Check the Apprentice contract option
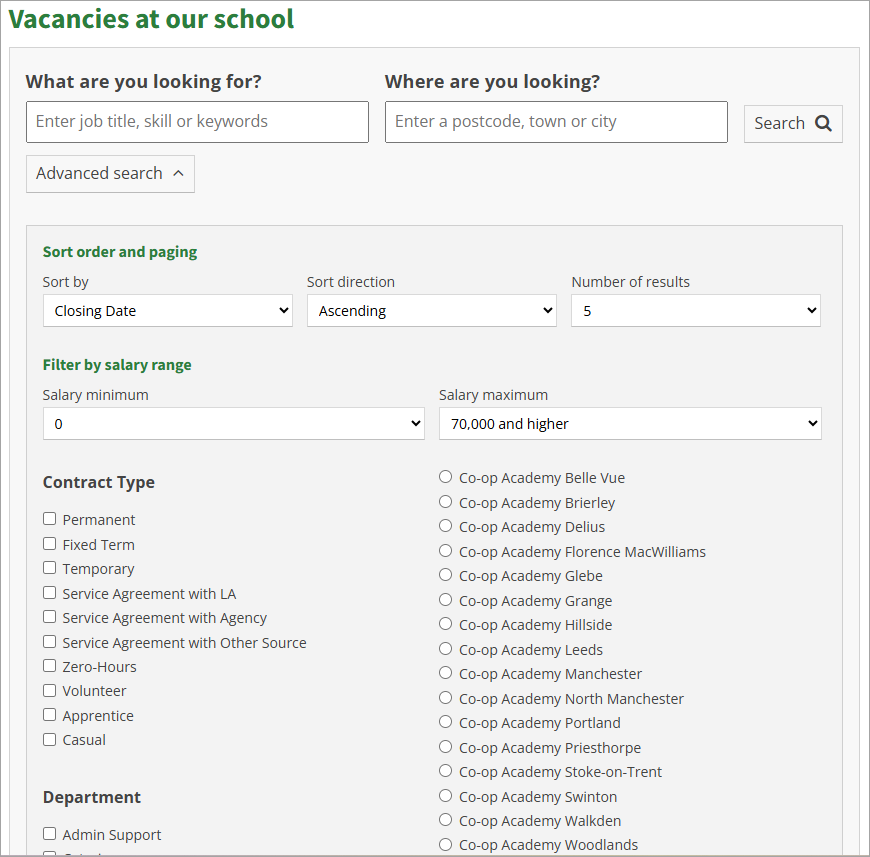 (x=50, y=715)
